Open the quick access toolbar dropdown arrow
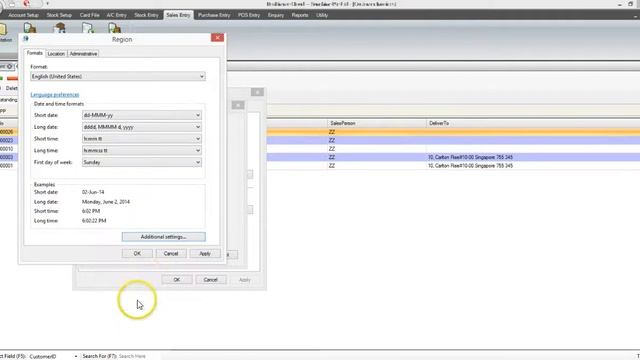640x360 pixels. pyautogui.click(x=47, y=4)
